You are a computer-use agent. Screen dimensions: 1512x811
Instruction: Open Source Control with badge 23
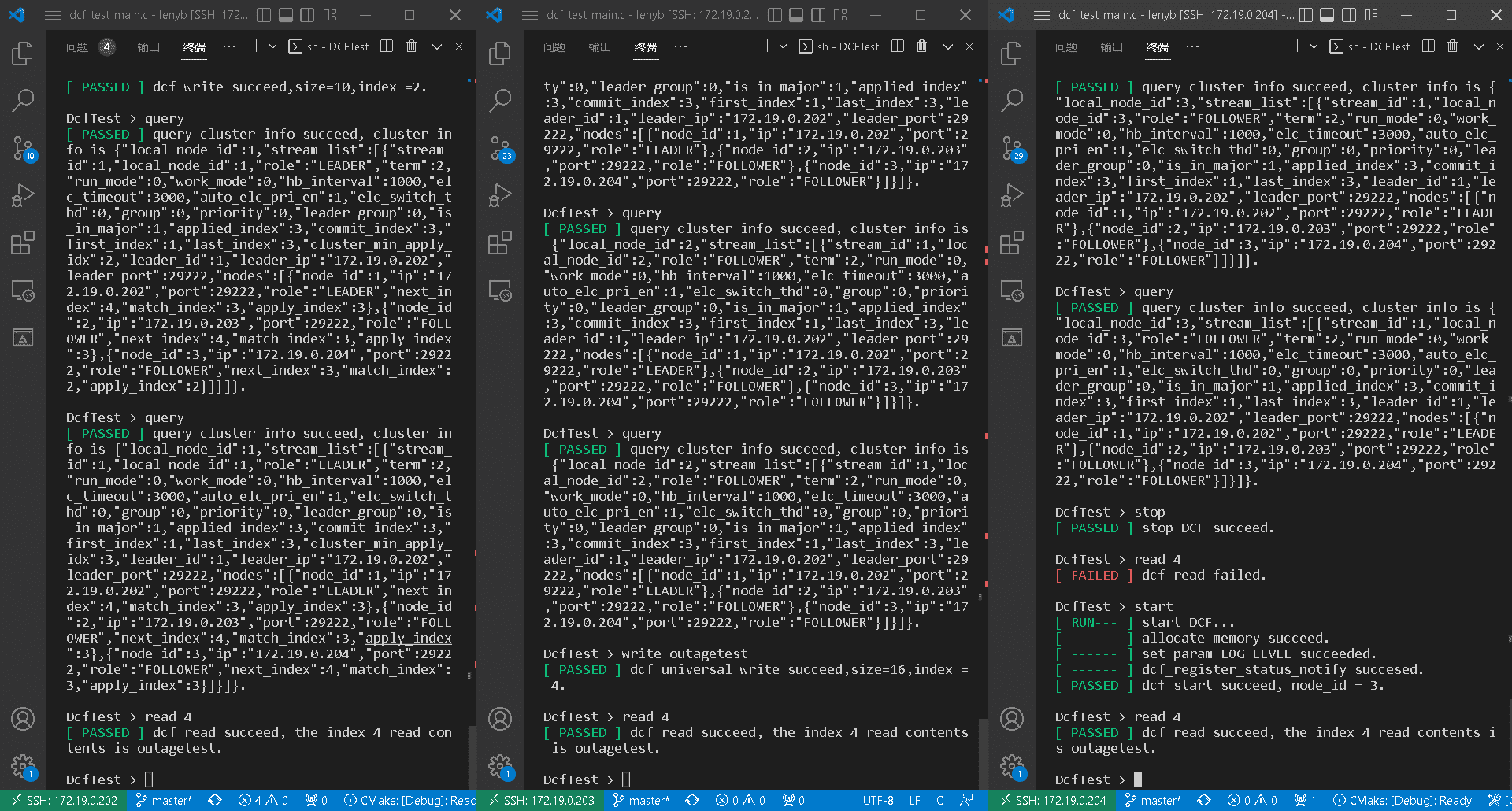click(x=501, y=148)
